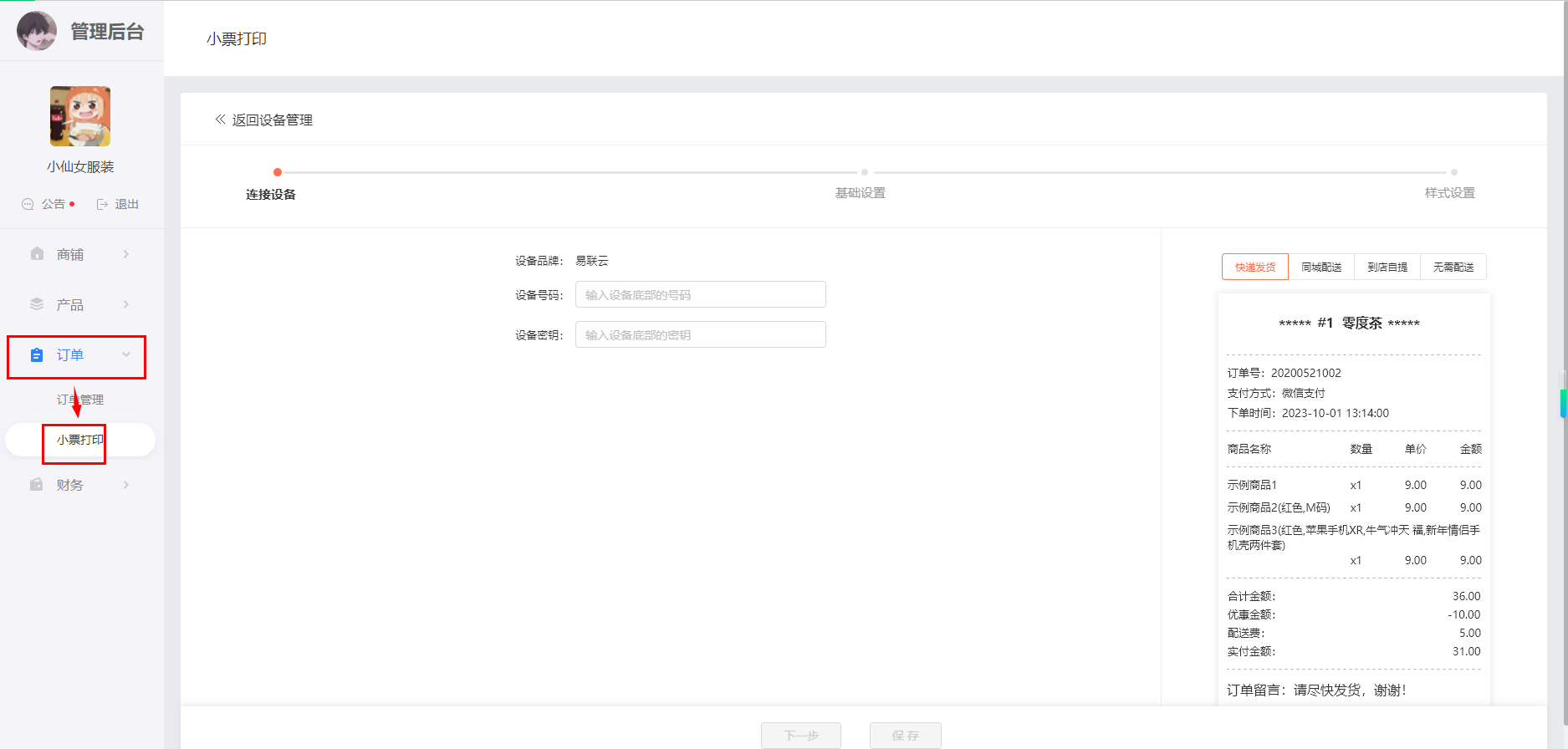Select the 基础设置 step marker
This screenshot has width=1568, height=749.
(865, 172)
